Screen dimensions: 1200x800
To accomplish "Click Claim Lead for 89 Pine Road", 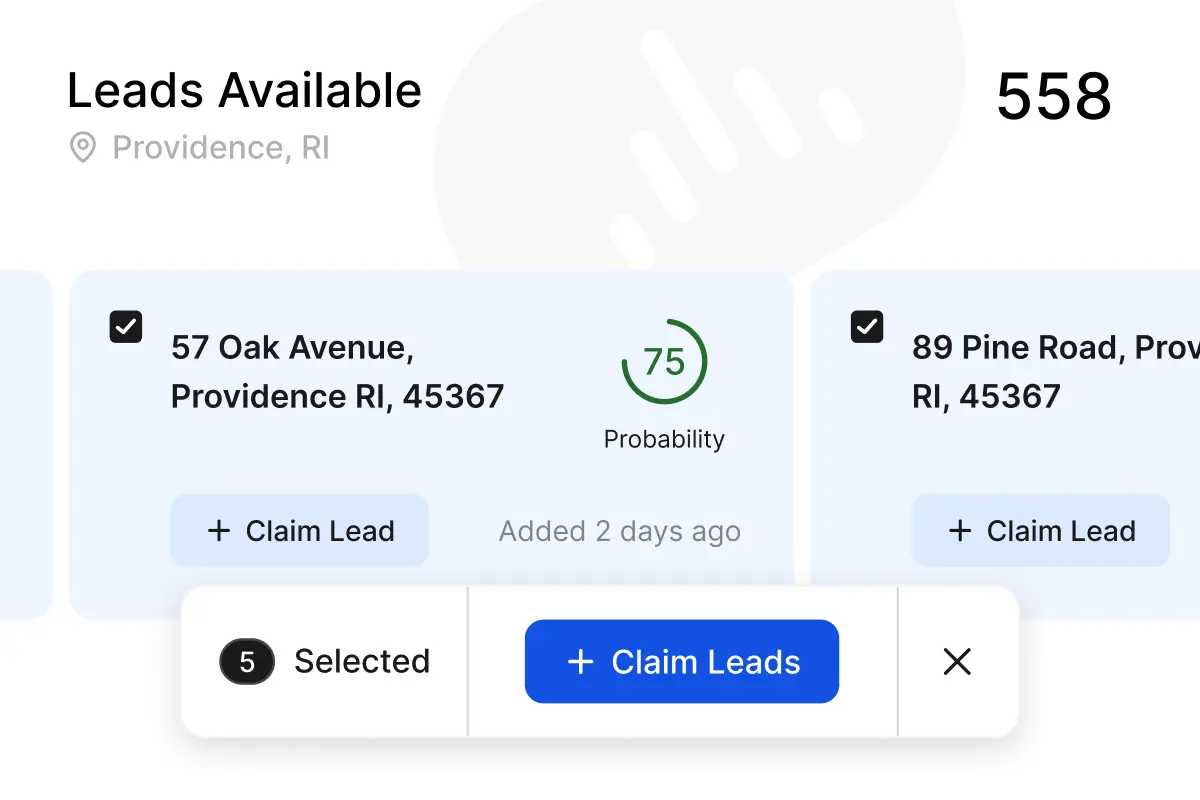I will (x=1040, y=530).
